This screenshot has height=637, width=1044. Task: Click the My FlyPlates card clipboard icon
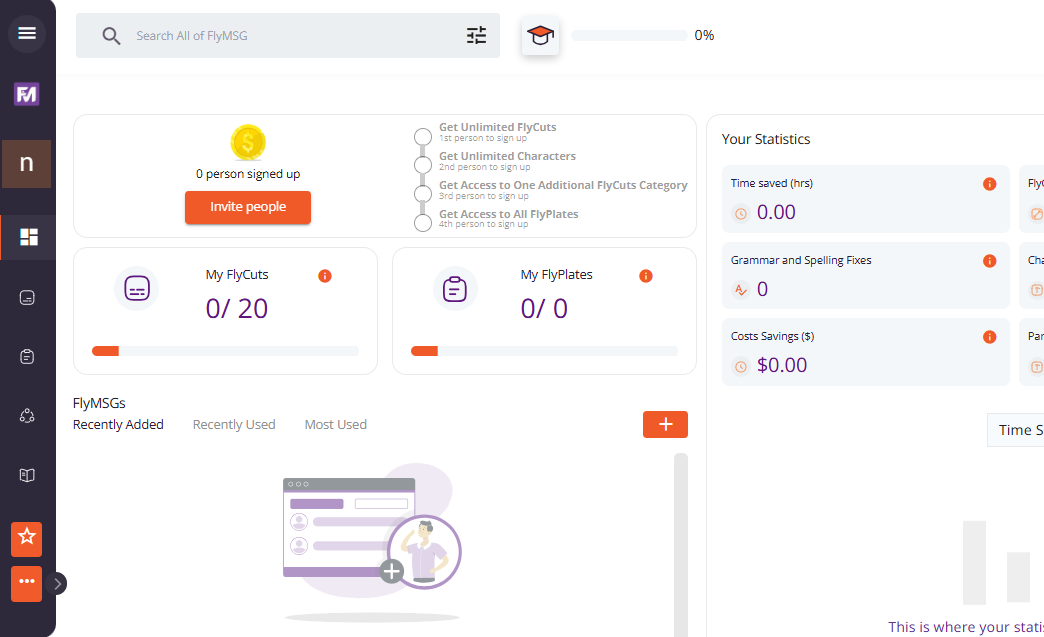[455, 288]
